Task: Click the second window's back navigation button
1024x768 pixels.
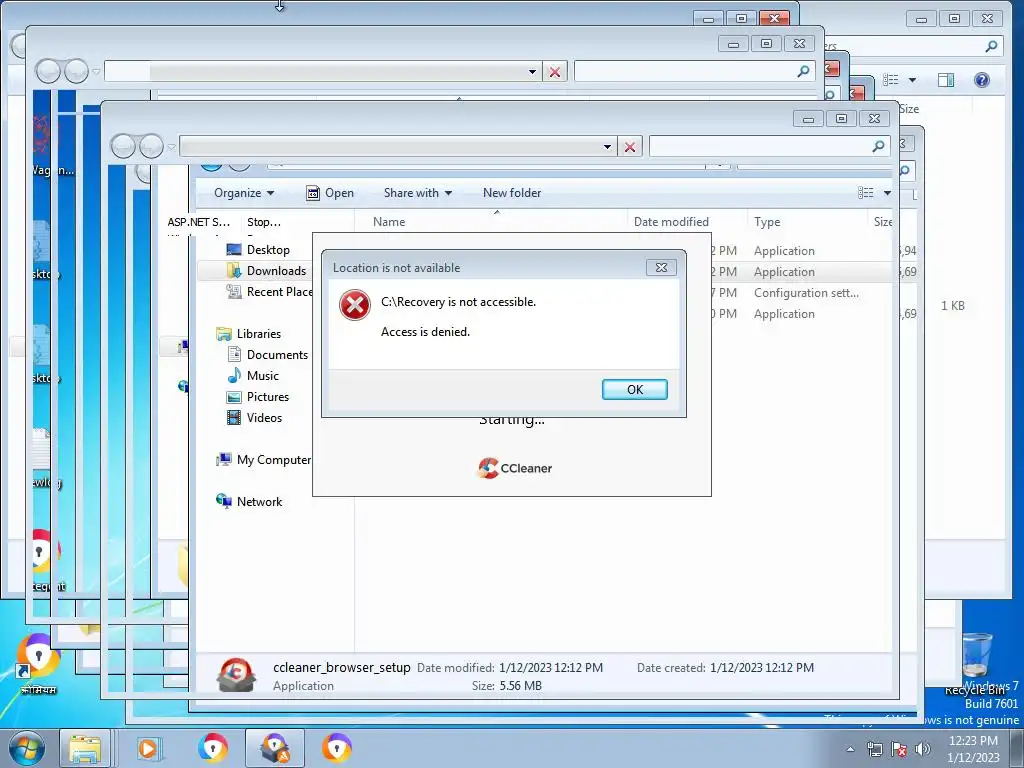Action: pyautogui.click(x=48, y=71)
